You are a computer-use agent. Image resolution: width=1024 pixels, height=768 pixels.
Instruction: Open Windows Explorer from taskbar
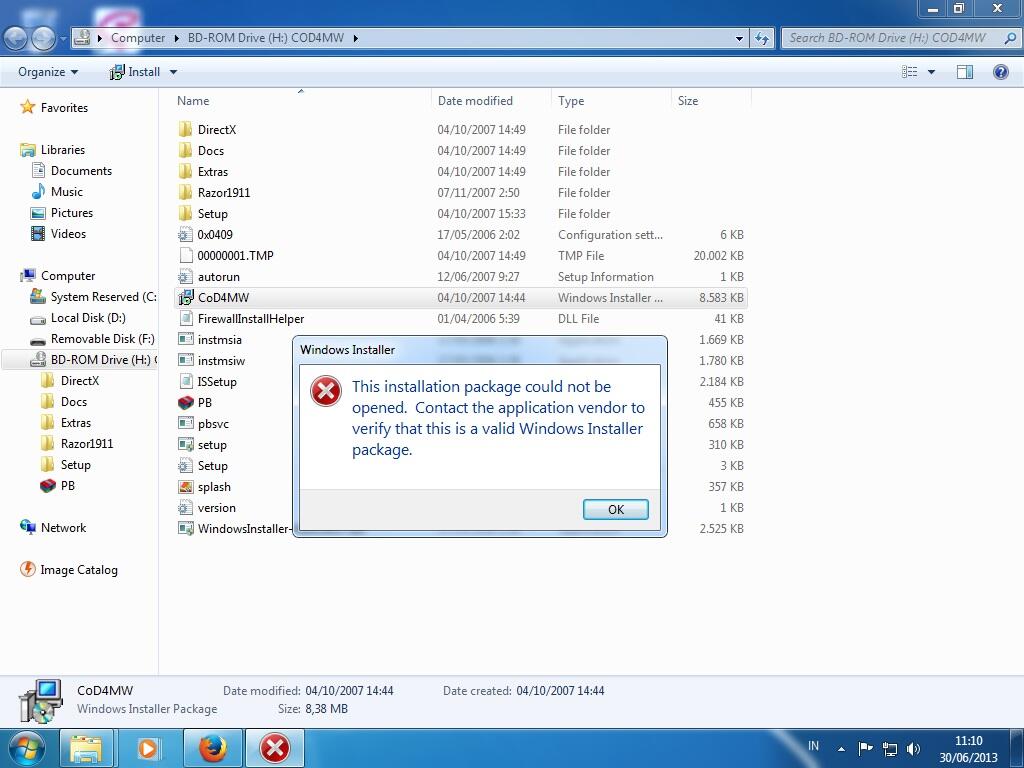86,748
